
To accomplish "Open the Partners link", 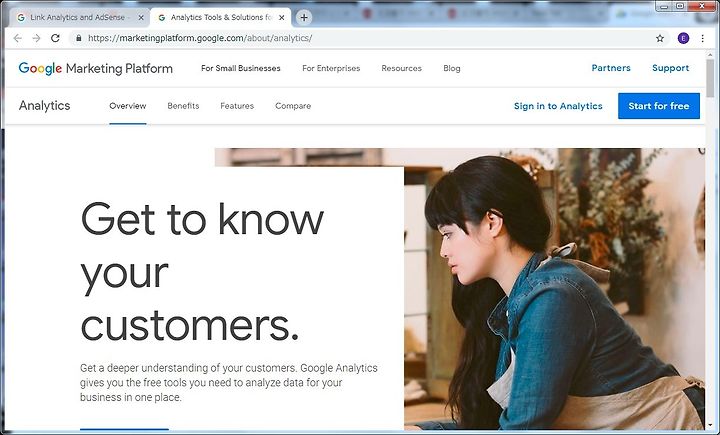I will (611, 68).
